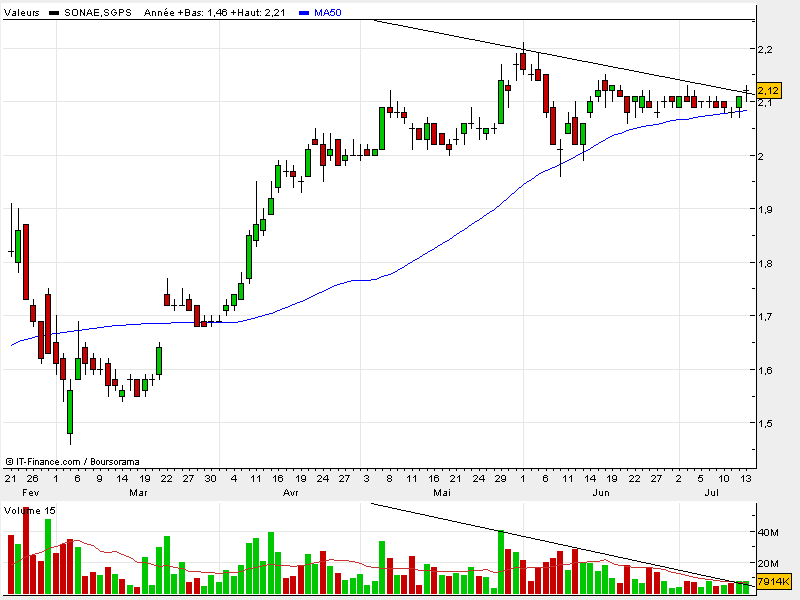The image size is (800, 600).
Task: Click the date label 29 on time axis
Action: (501, 479)
